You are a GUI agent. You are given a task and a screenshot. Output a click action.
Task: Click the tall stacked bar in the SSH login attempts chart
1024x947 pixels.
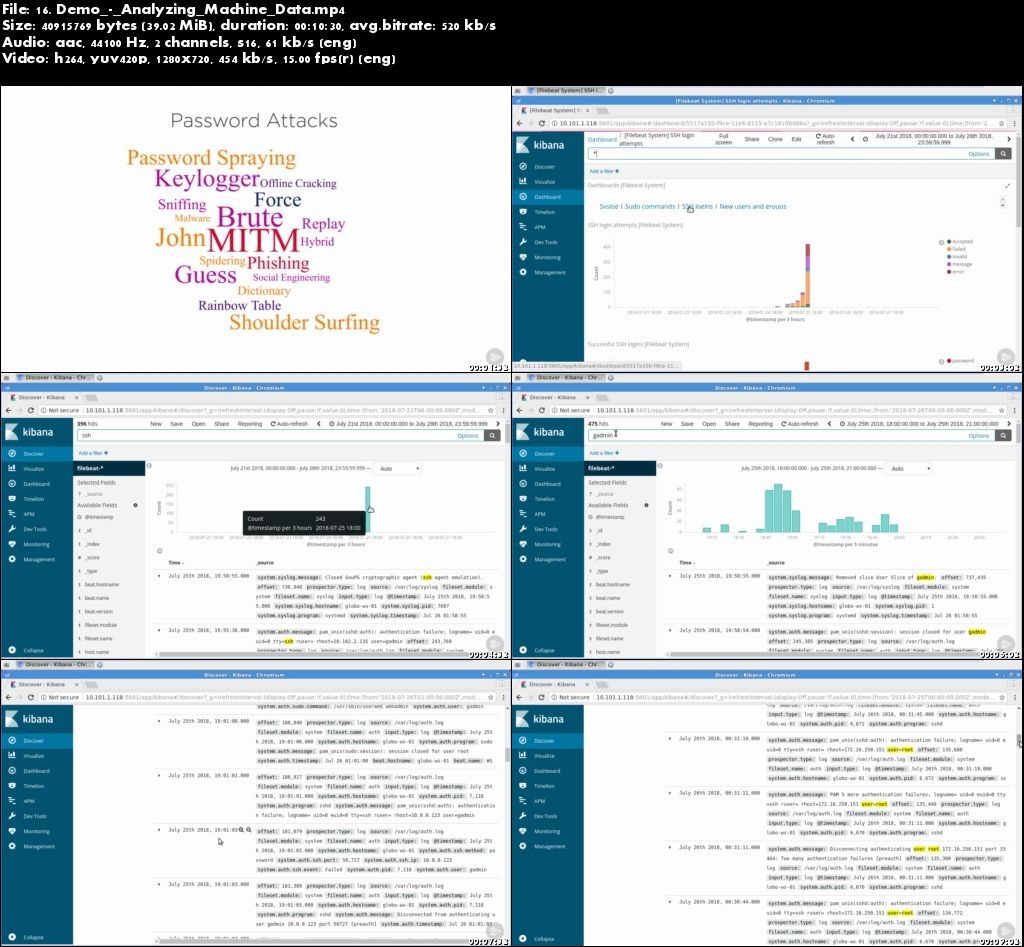tap(808, 275)
